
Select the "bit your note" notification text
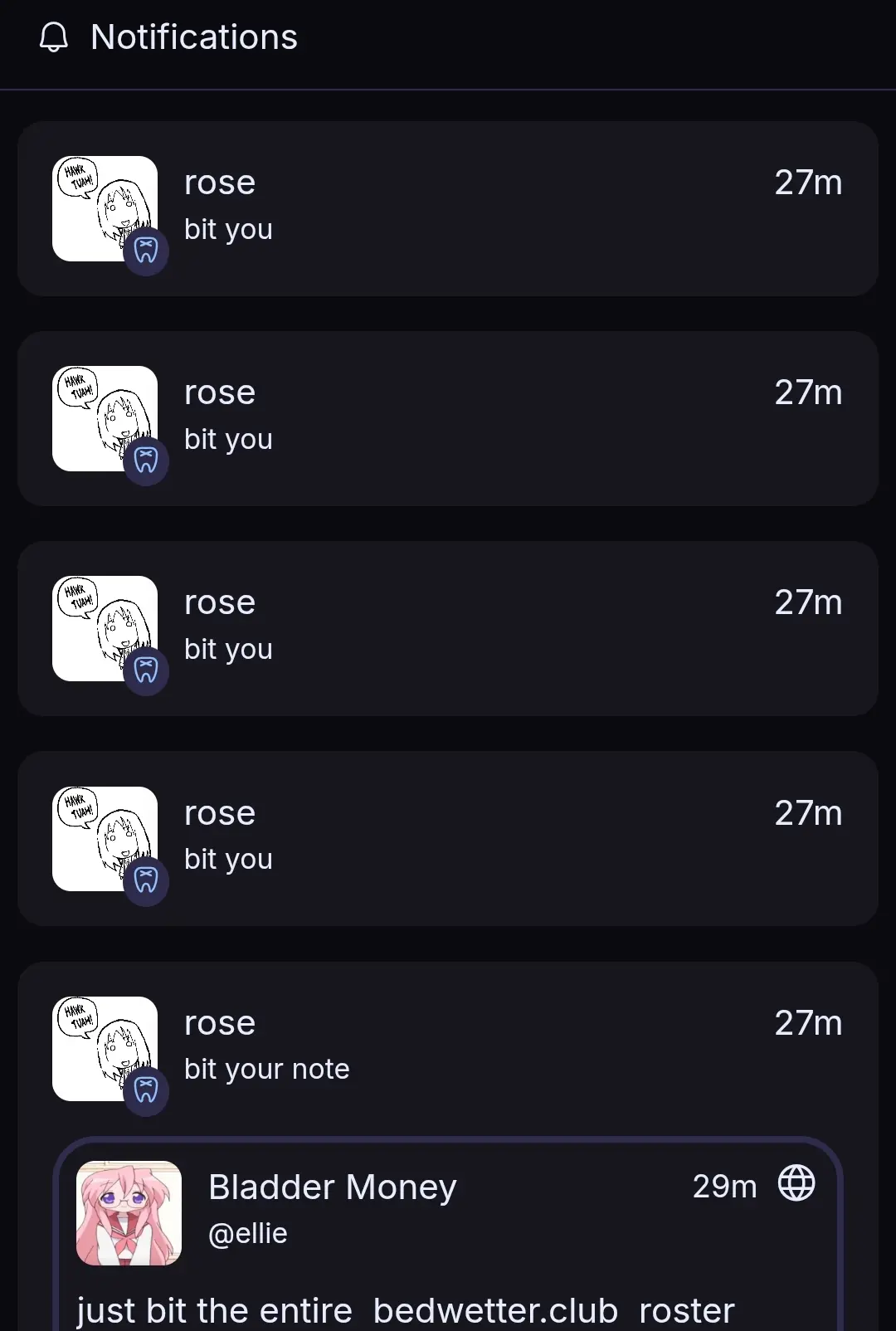tap(266, 1070)
